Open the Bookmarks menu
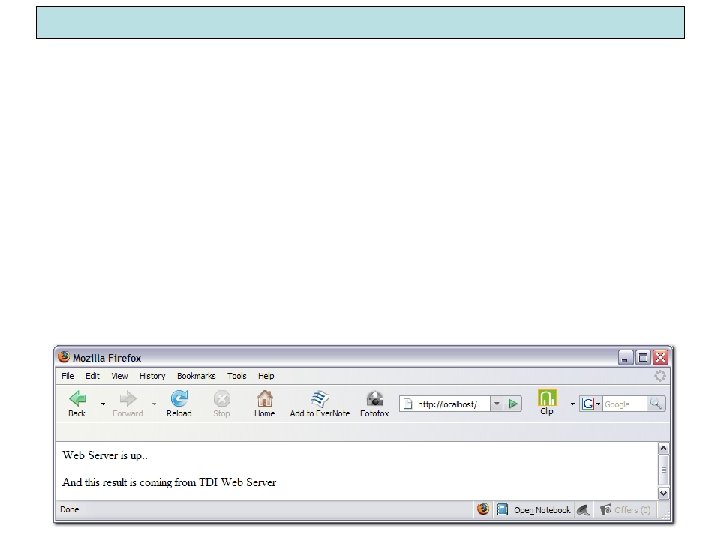 click(x=196, y=376)
